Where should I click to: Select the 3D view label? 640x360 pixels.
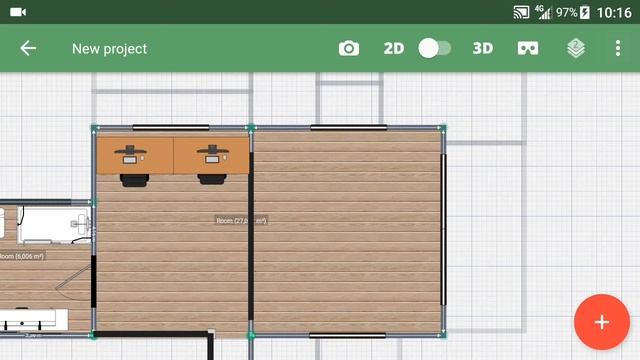483,49
